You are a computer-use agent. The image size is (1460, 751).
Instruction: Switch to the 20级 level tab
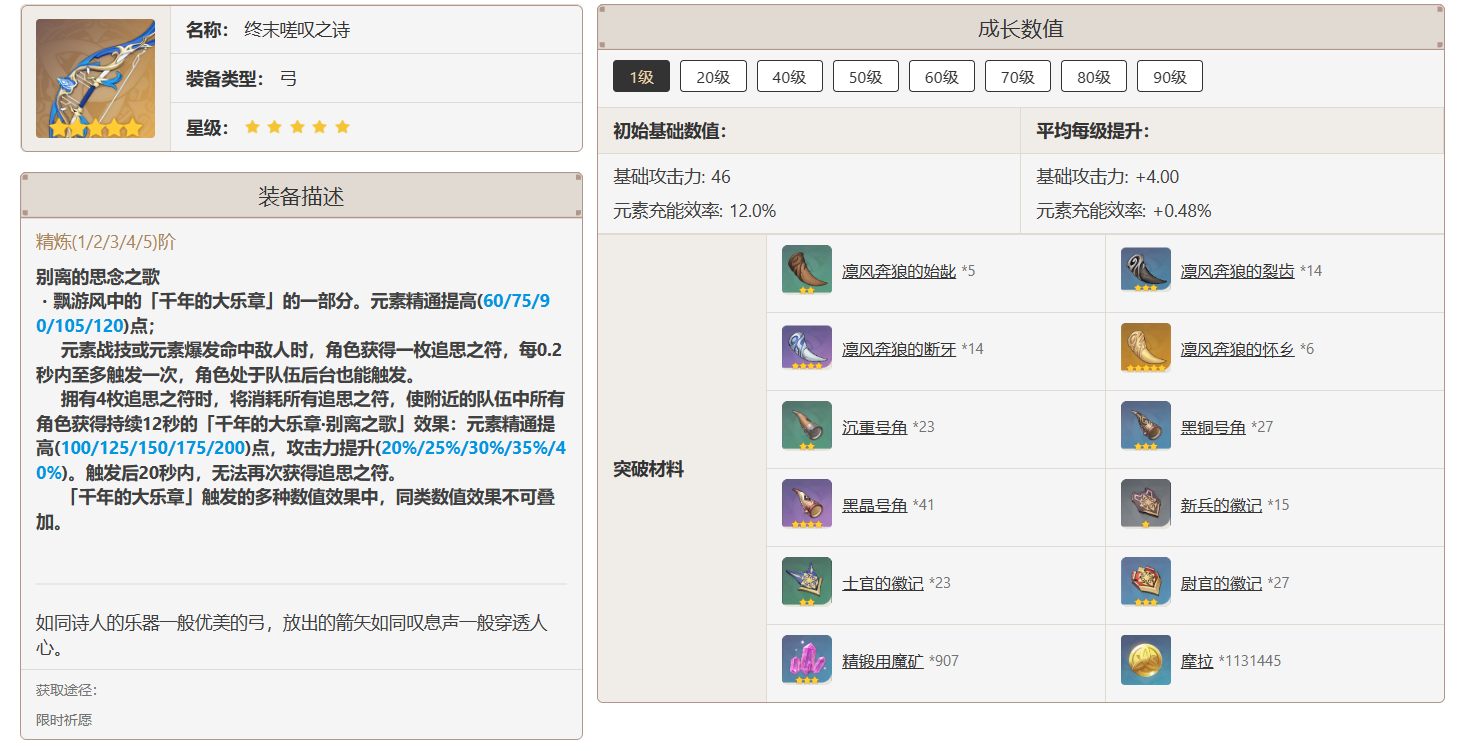tap(713, 77)
